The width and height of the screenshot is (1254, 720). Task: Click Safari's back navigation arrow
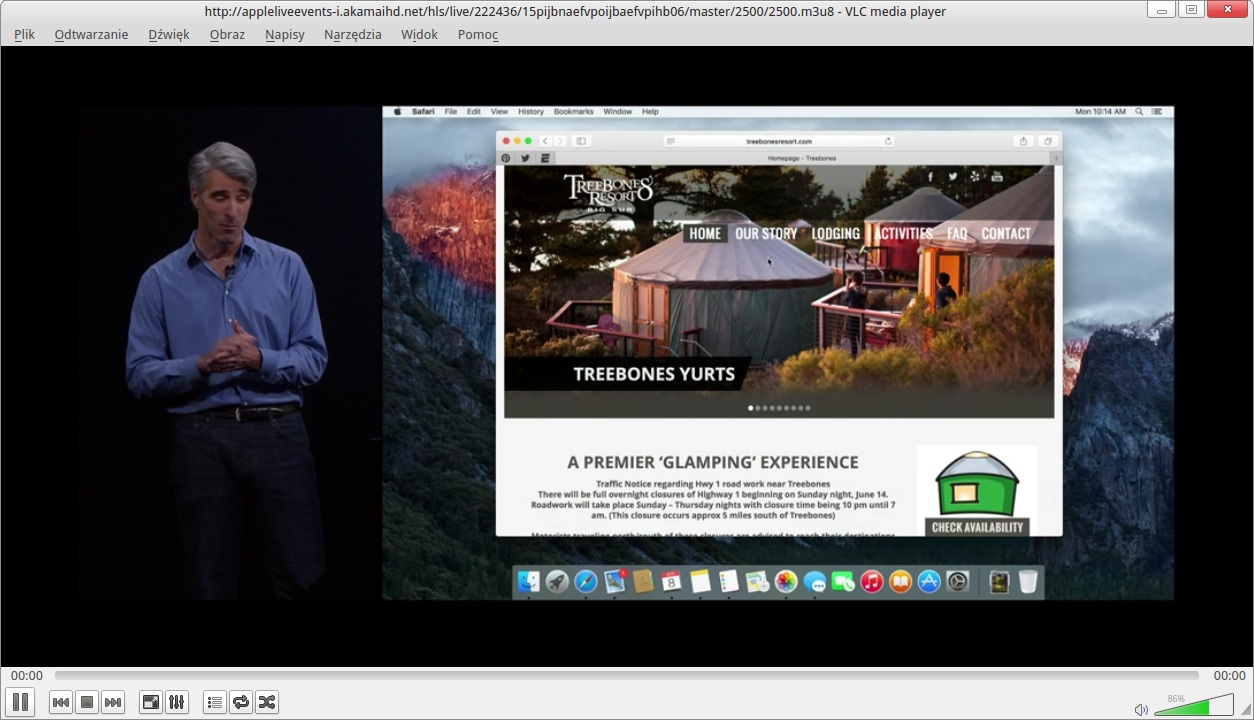546,141
